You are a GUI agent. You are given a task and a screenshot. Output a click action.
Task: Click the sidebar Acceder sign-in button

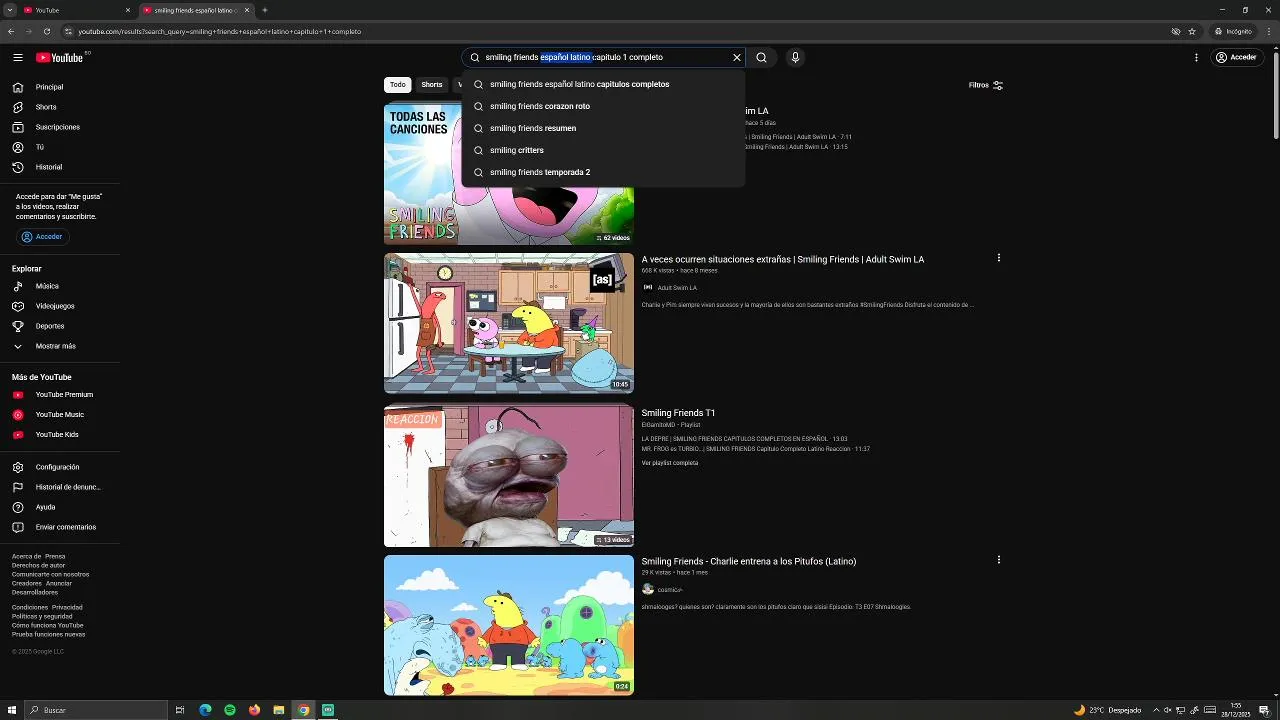pos(42,237)
